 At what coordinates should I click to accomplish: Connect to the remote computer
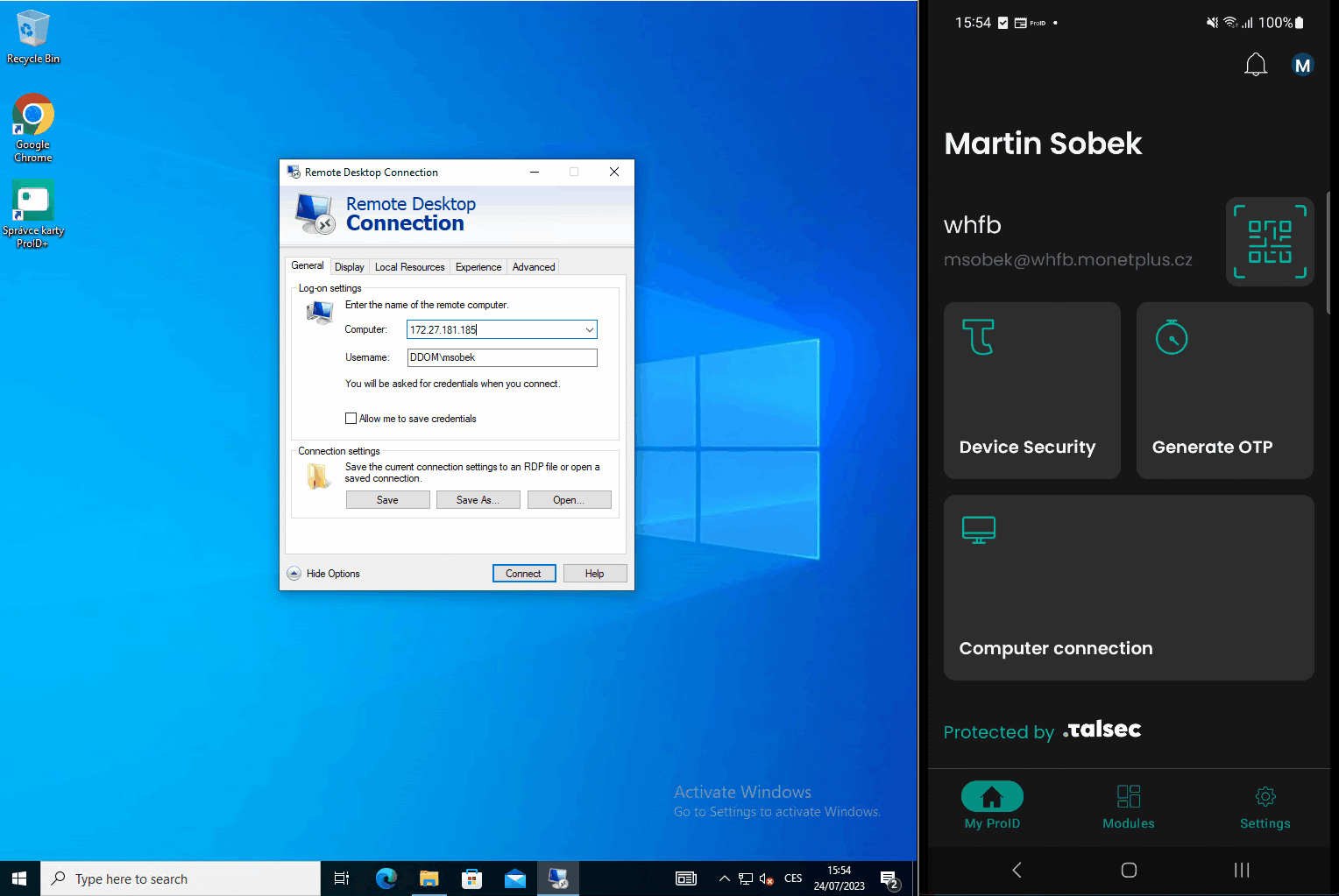tap(523, 573)
